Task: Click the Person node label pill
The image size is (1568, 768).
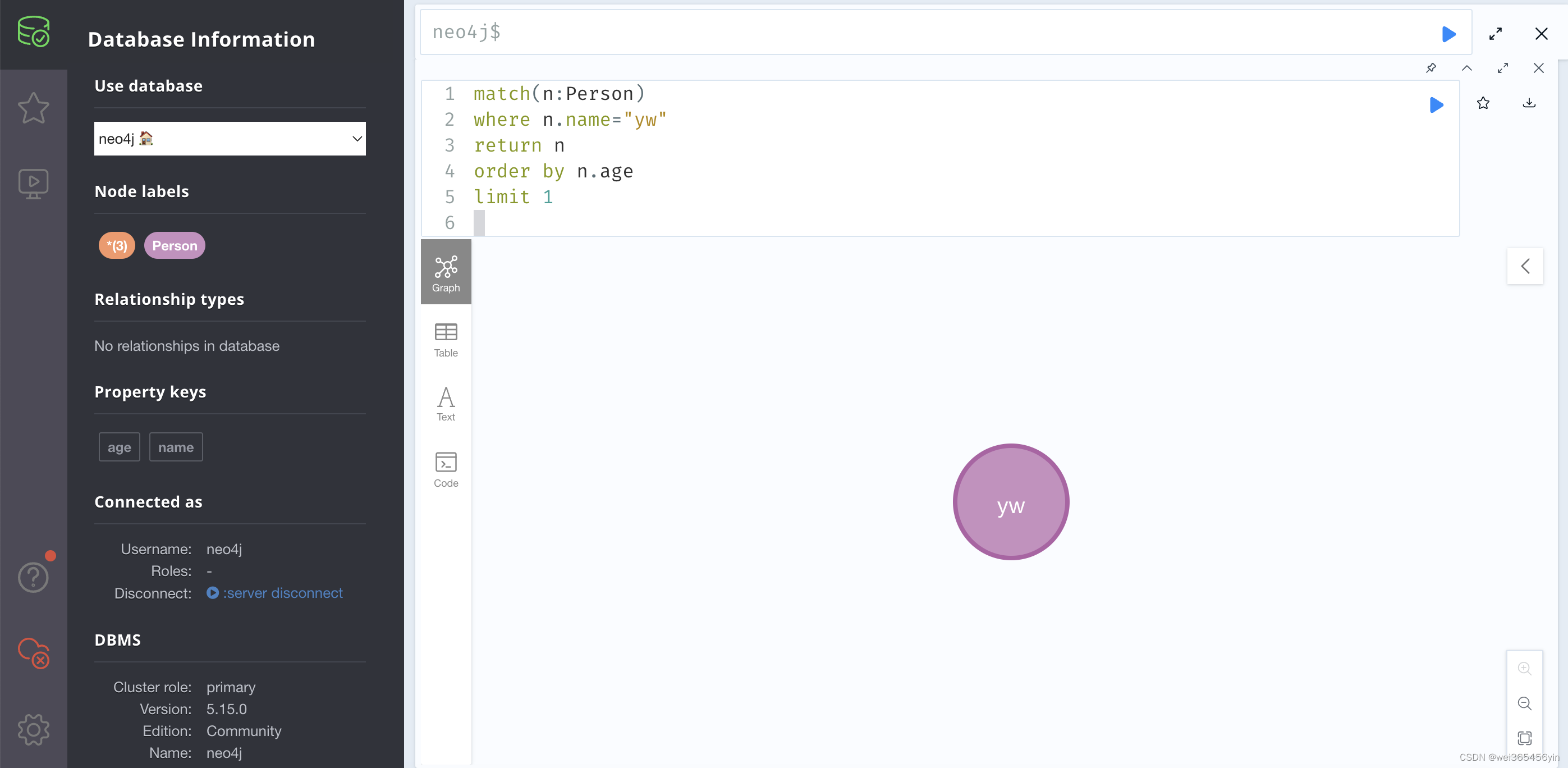Action: click(x=175, y=245)
